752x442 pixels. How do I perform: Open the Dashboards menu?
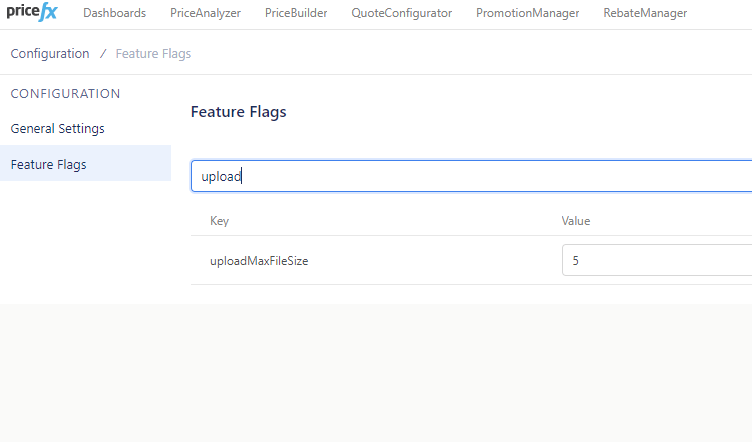[114, 13]
